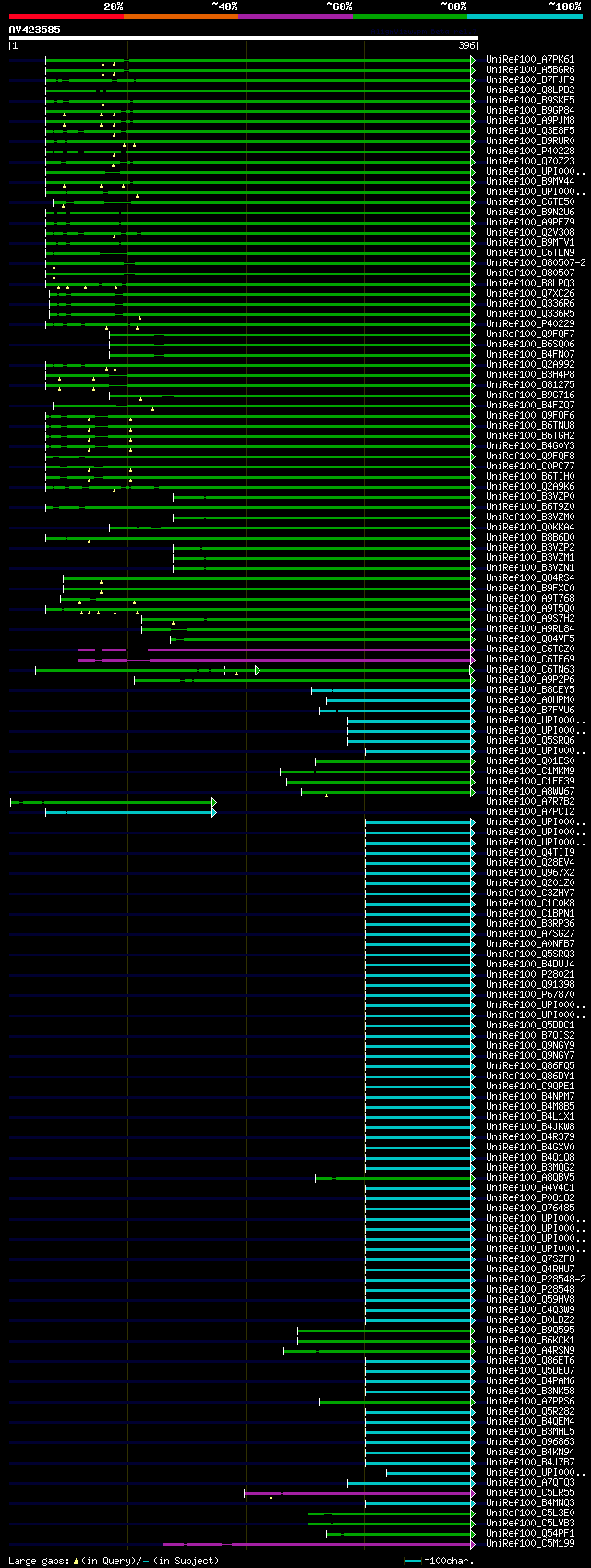Open hit UniRef100_B9SKF5

pos(530,101)
